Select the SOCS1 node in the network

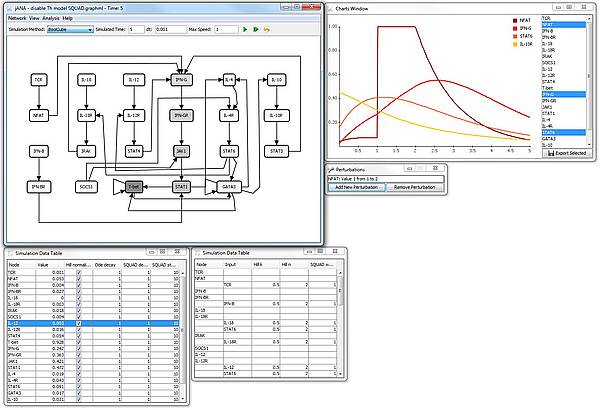click(87, 186)
